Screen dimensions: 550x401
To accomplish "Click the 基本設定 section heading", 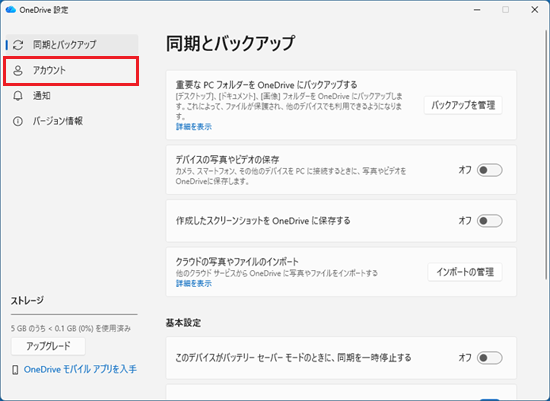I will click(x=183, y=323).
